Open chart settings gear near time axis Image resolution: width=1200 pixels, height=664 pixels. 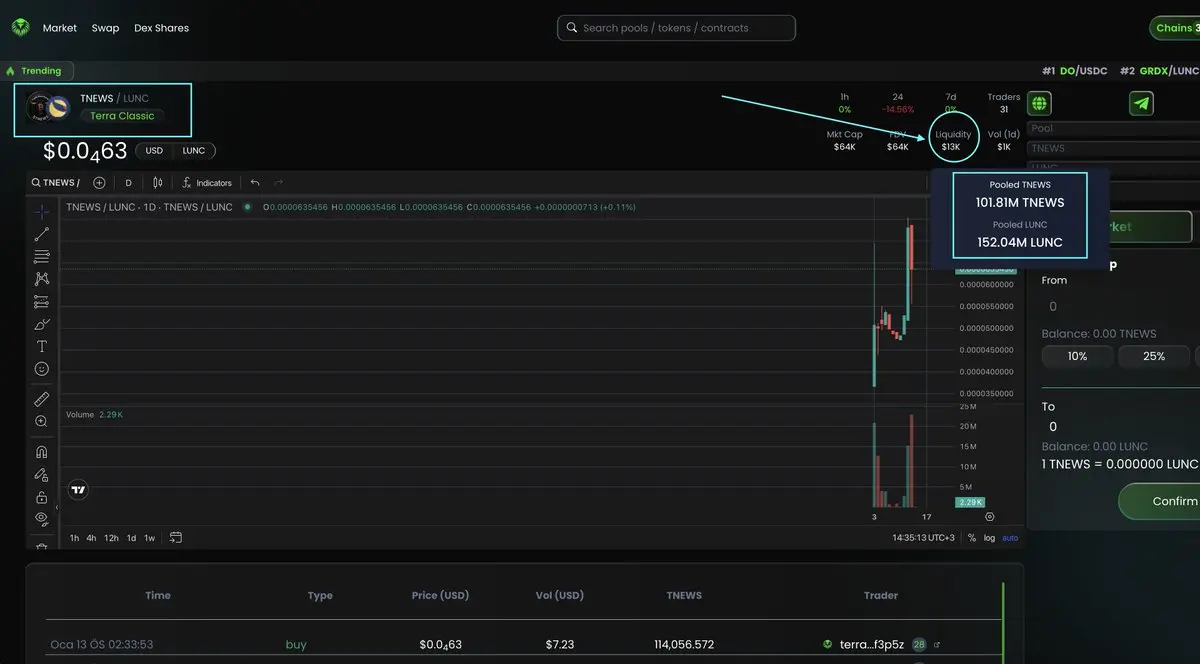coord(990,517)
